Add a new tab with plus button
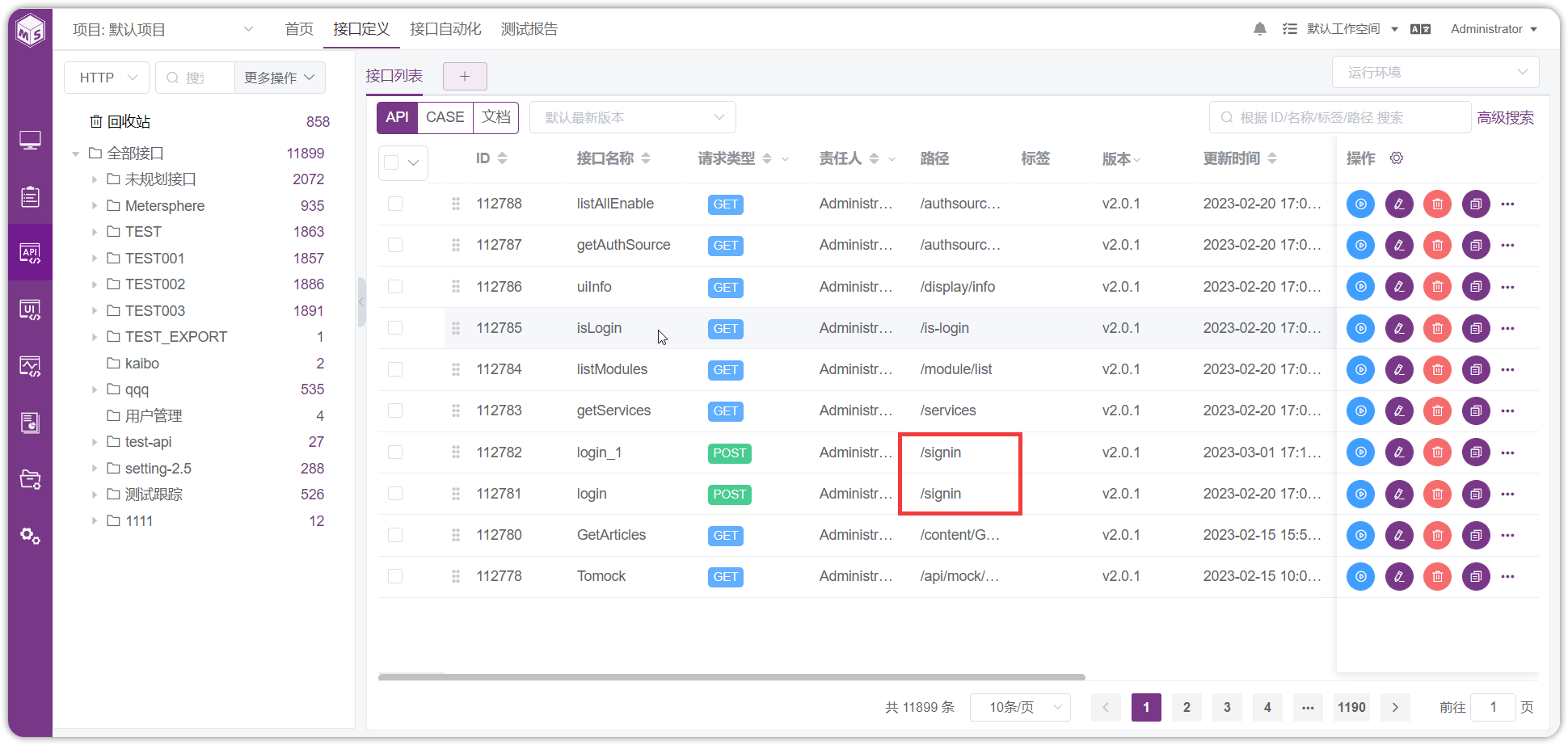 click(x=465, y=76)
